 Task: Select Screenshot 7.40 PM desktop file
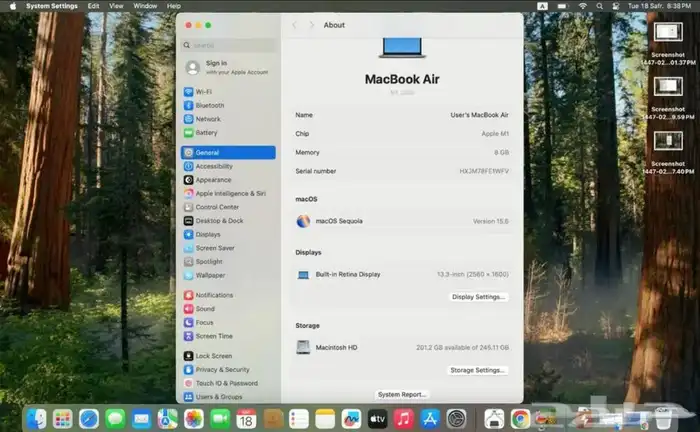coord(668,152)
